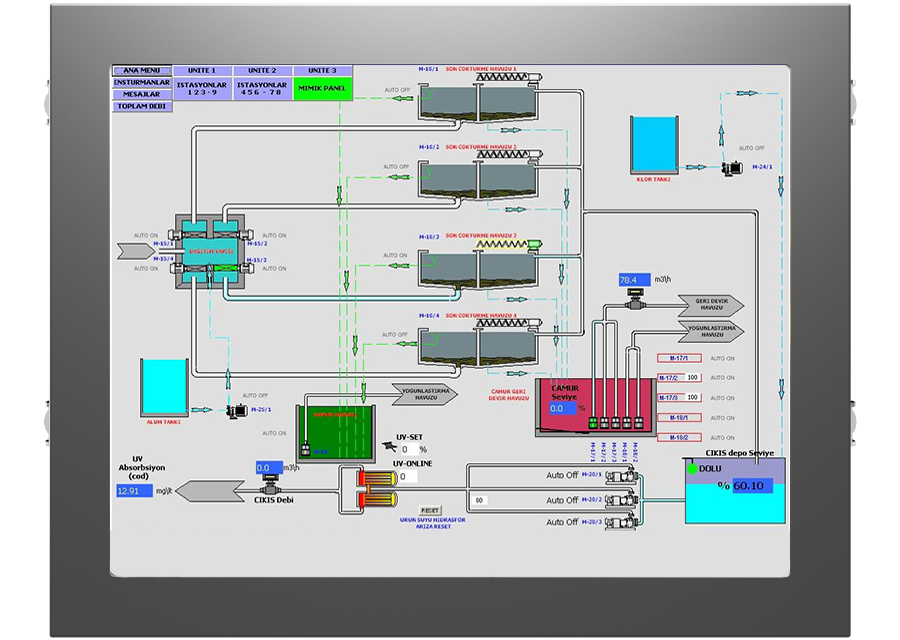
Task: Click the M-24/1 chlorine dosing pump icon
Action: (732, 168)
